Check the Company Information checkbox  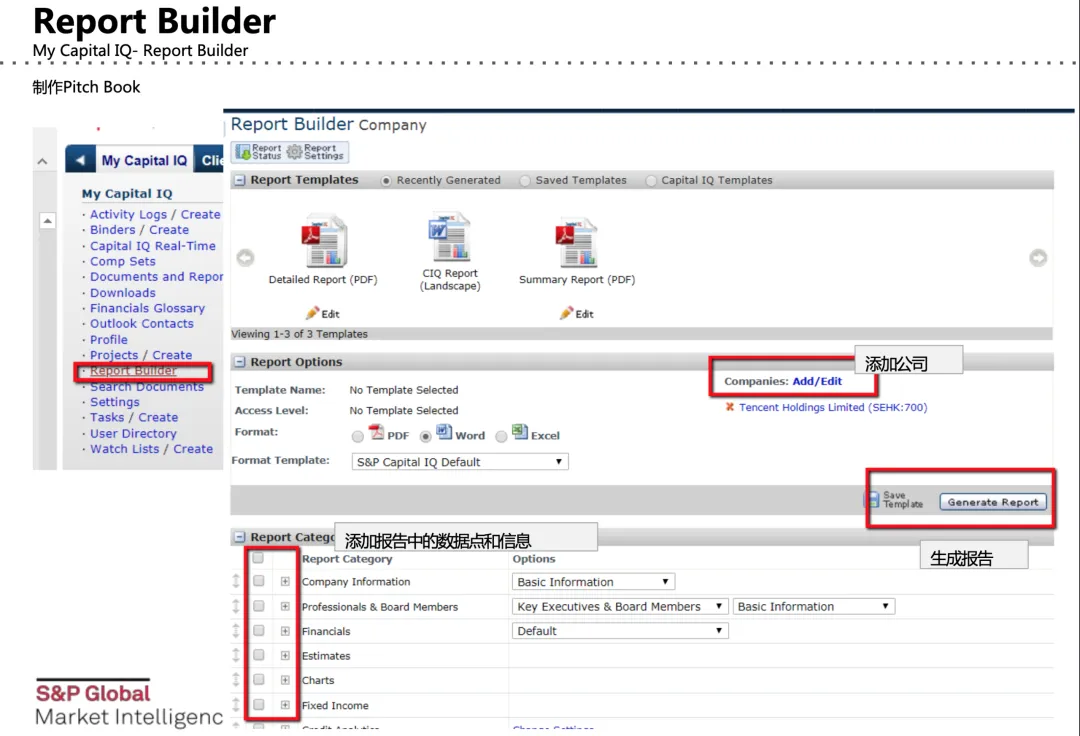(259, 581)
